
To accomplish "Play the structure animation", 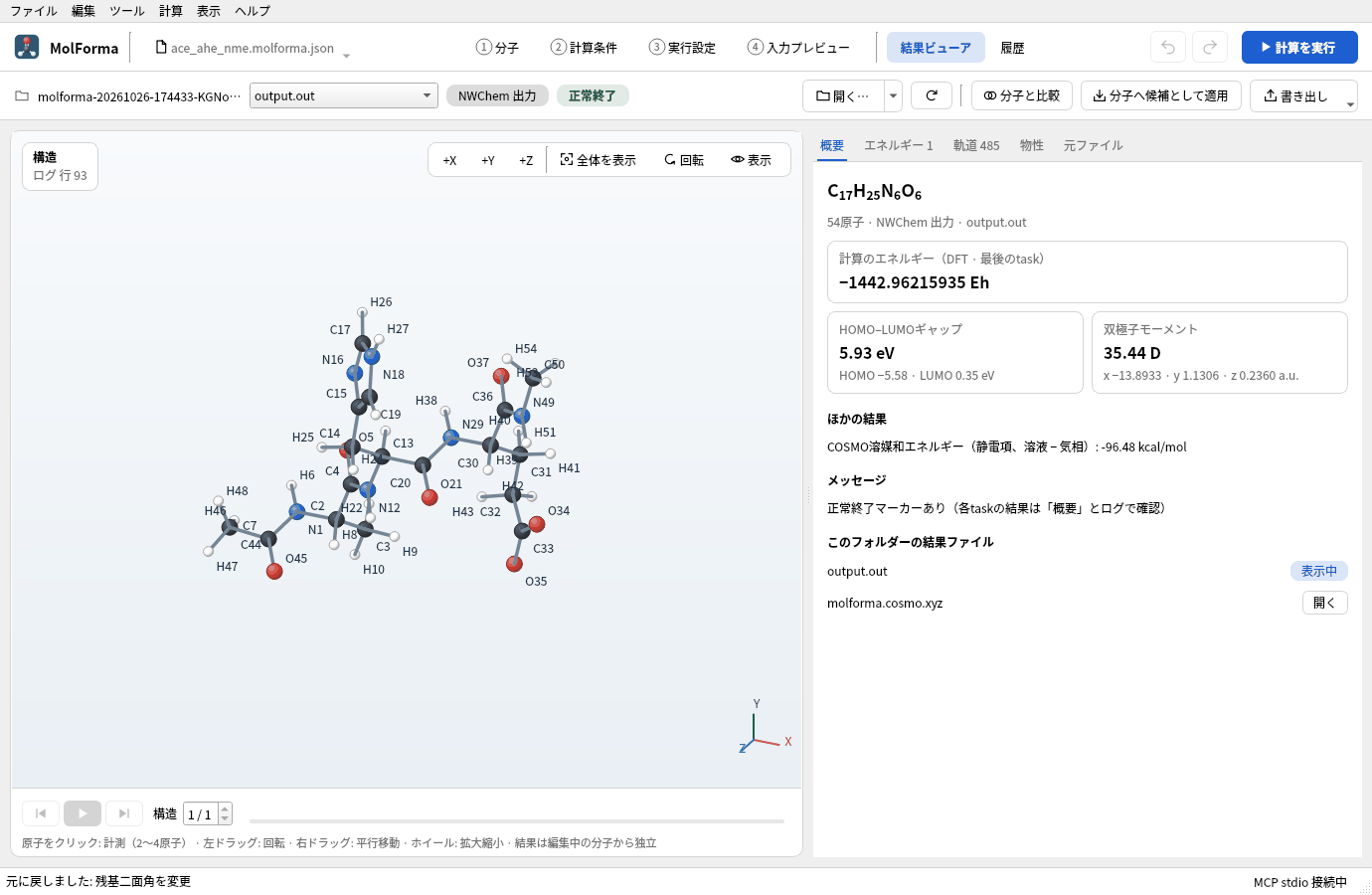I will 83,813.
